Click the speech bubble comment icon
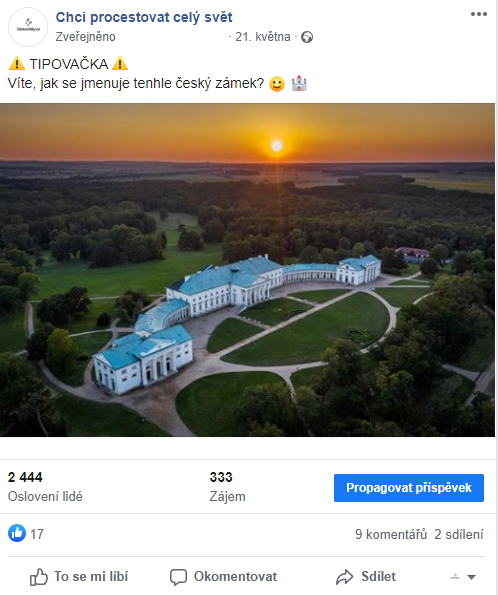 click(178, 577)
